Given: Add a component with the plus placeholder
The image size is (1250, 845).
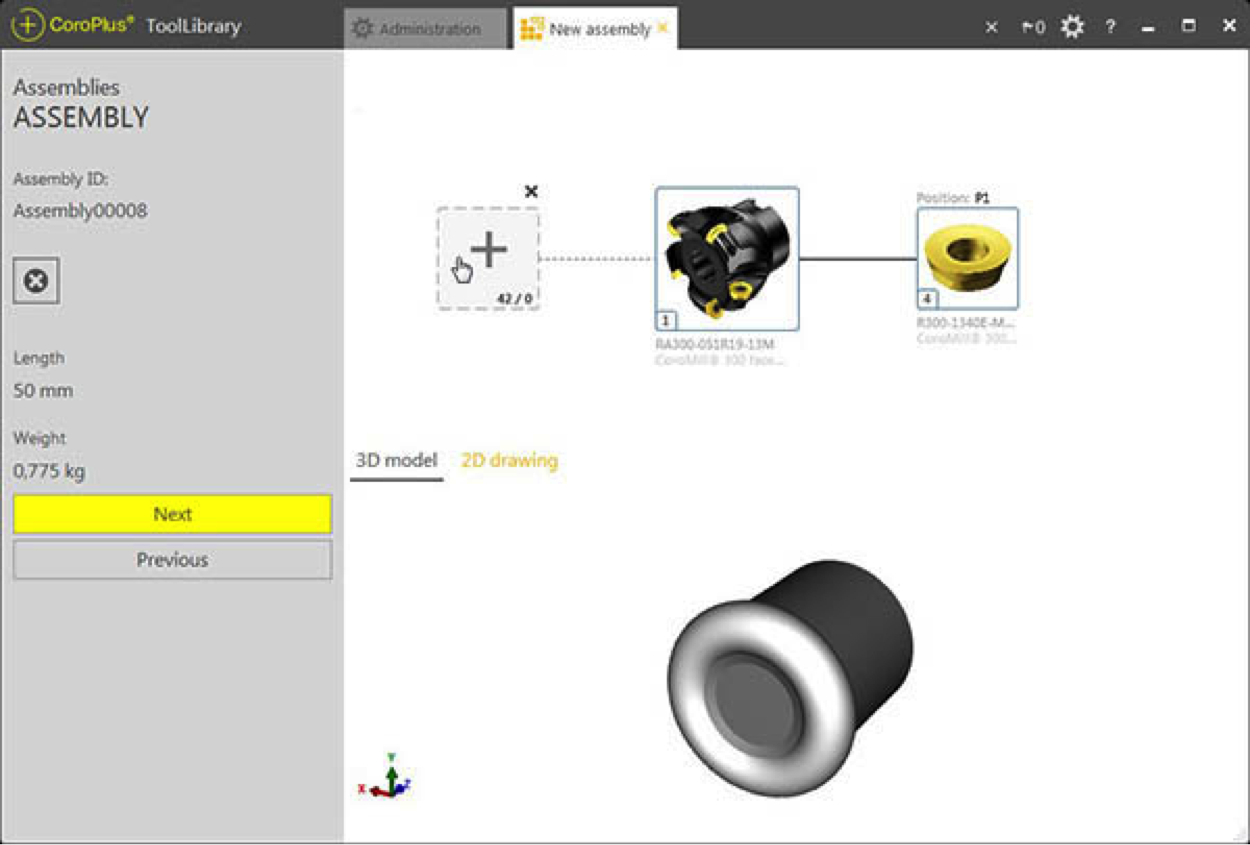Looking at the screenshot, I should (488, 258).
